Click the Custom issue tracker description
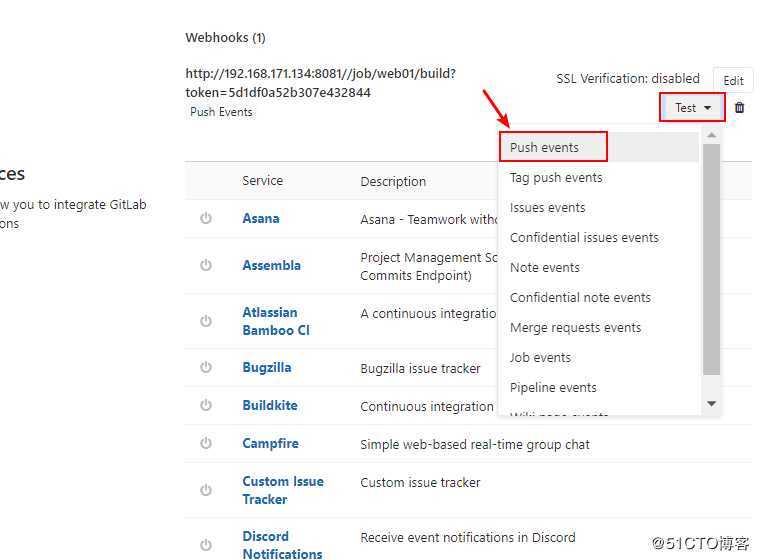Image resolution: width=759 pixels, height=560 pixels. [420, 482]
